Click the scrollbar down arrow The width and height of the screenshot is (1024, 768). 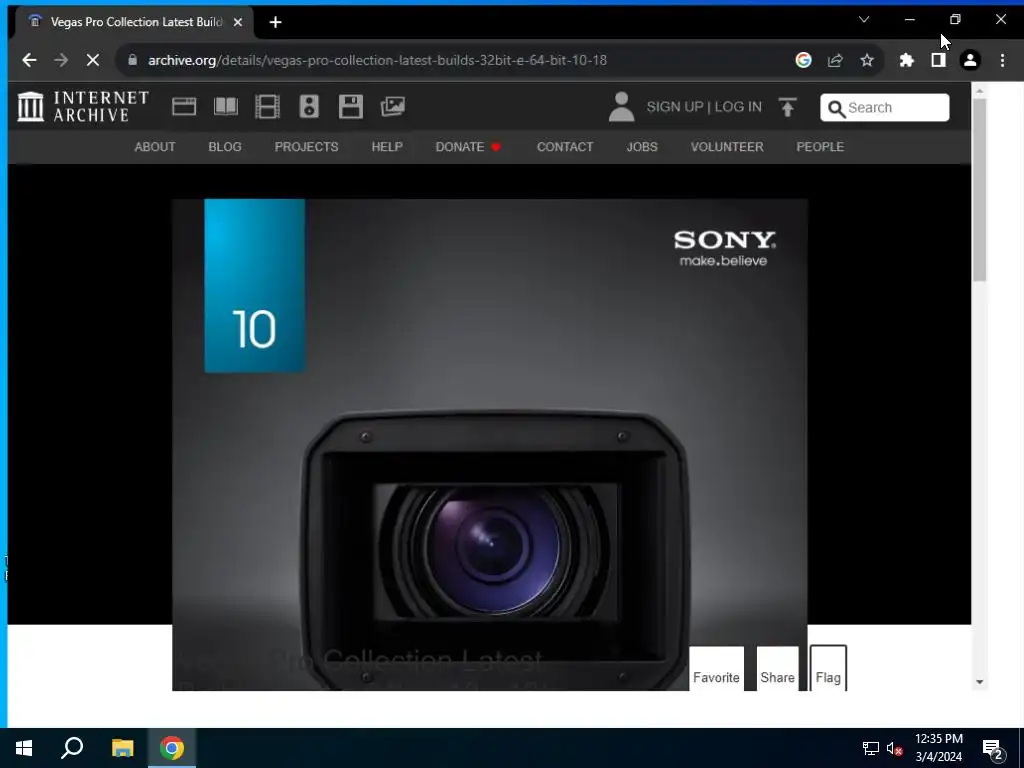pos(979,682)
